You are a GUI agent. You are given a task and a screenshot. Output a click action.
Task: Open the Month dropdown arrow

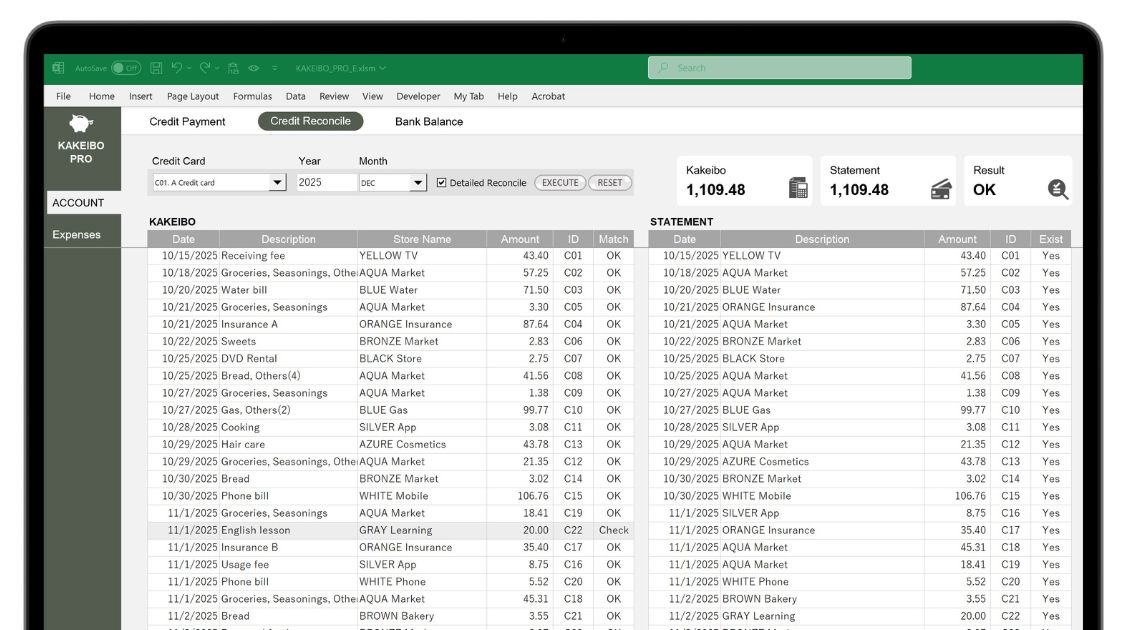pyautogui.click(x=418, y=182)
